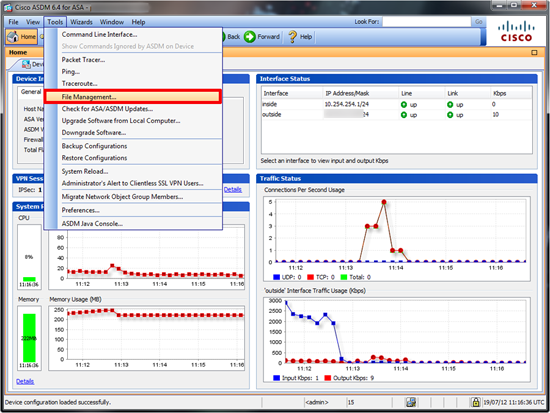Open ASDM Java Console

coord(133,224)
